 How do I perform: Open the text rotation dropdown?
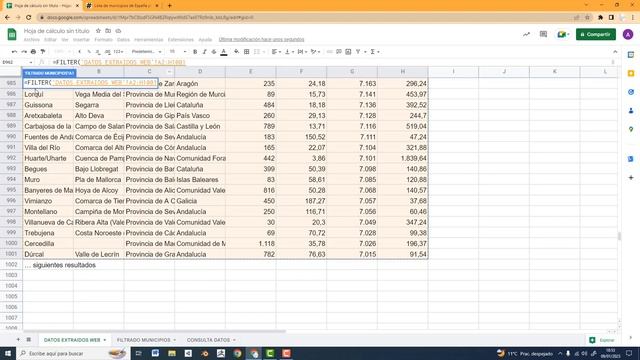pos(315,52)
